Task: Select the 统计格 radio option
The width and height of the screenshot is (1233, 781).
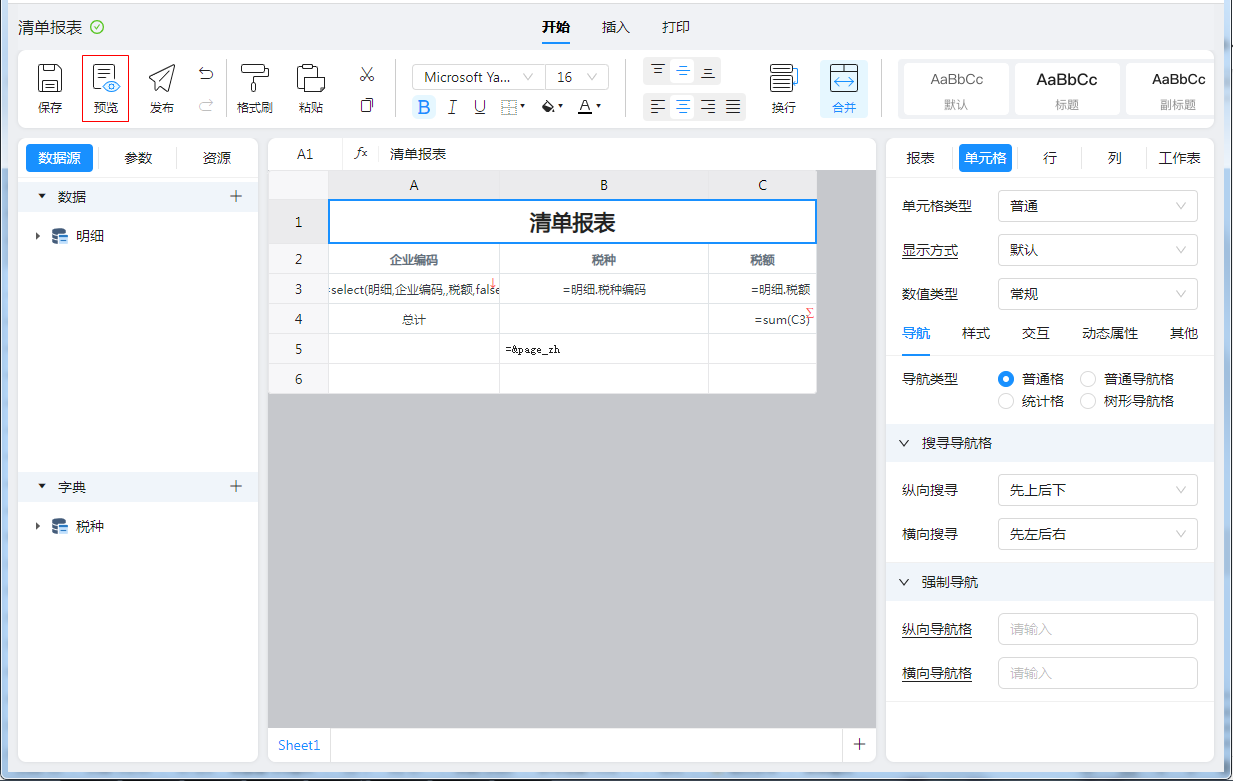Action: [x=1006, y=401]
